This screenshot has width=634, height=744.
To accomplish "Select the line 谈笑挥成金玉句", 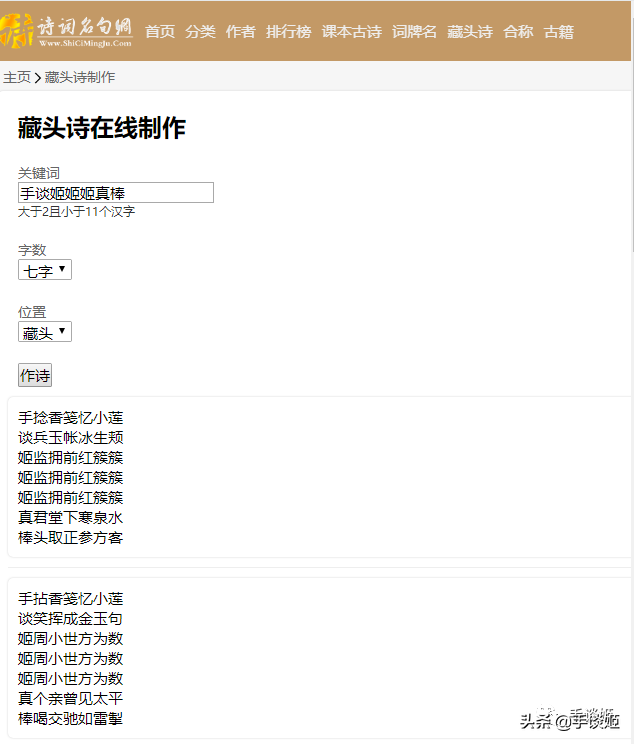I will coord(71,619).
